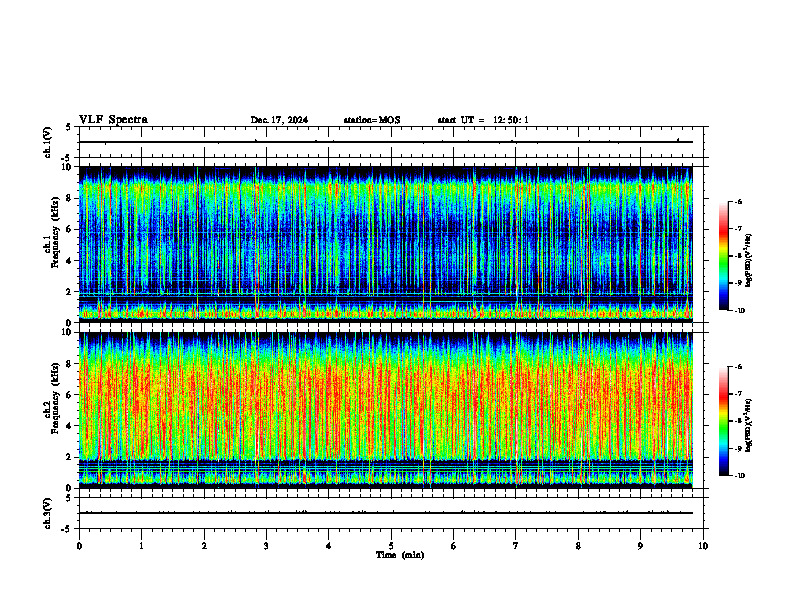Click the ch.1 spectrogram panel

(385, 244)
